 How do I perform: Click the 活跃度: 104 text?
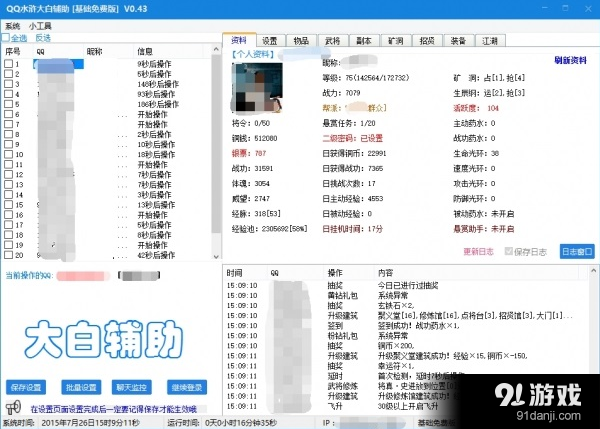point(476,108)
